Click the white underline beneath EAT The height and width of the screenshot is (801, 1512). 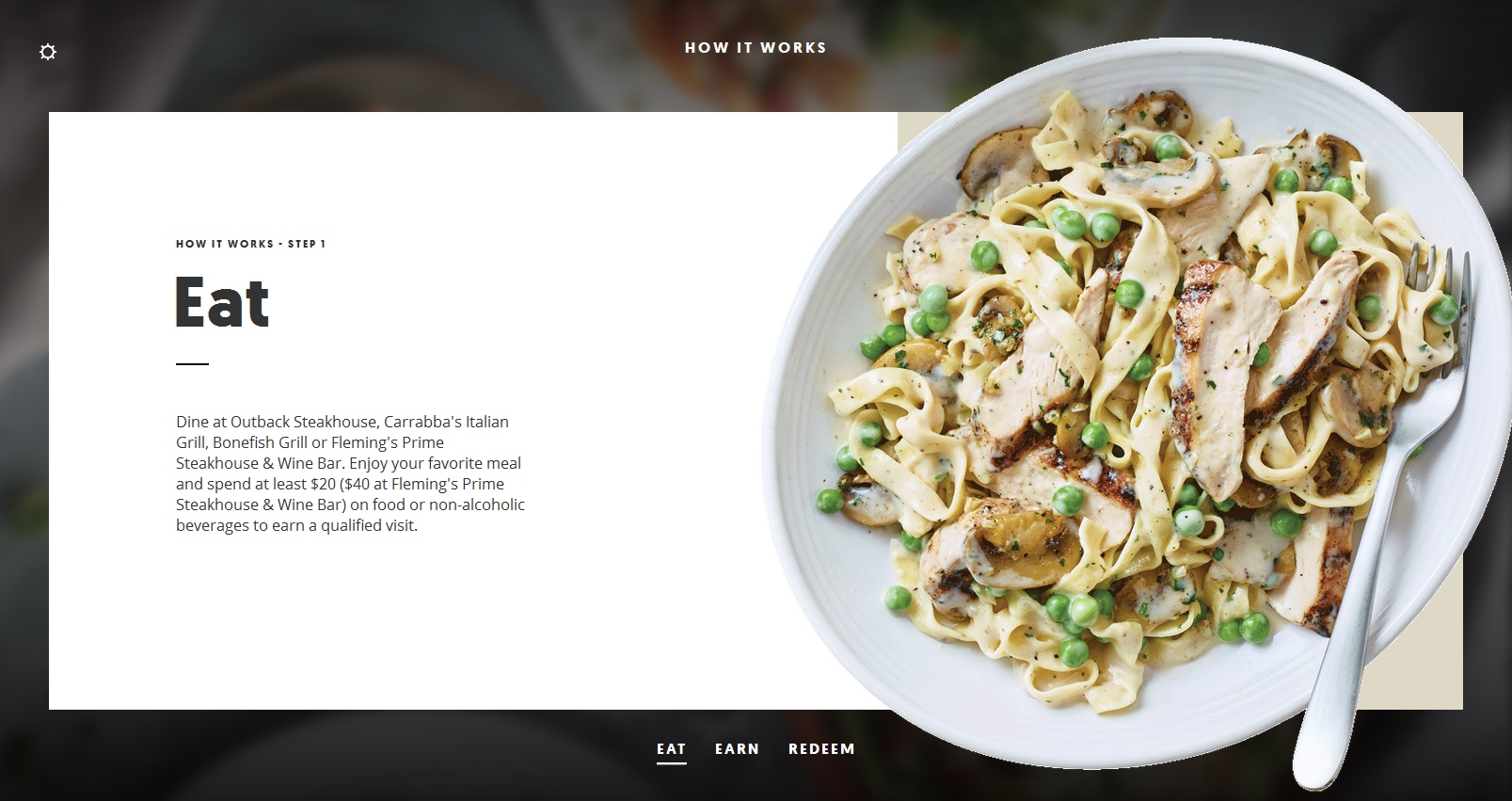pos(671,763)
